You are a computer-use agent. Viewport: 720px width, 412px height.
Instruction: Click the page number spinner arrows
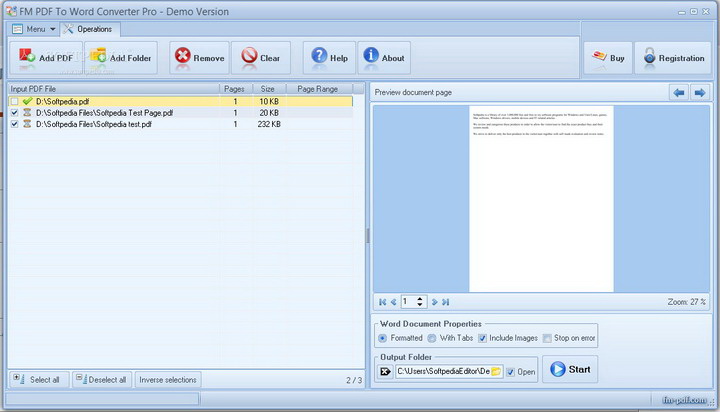coord(419,302)
